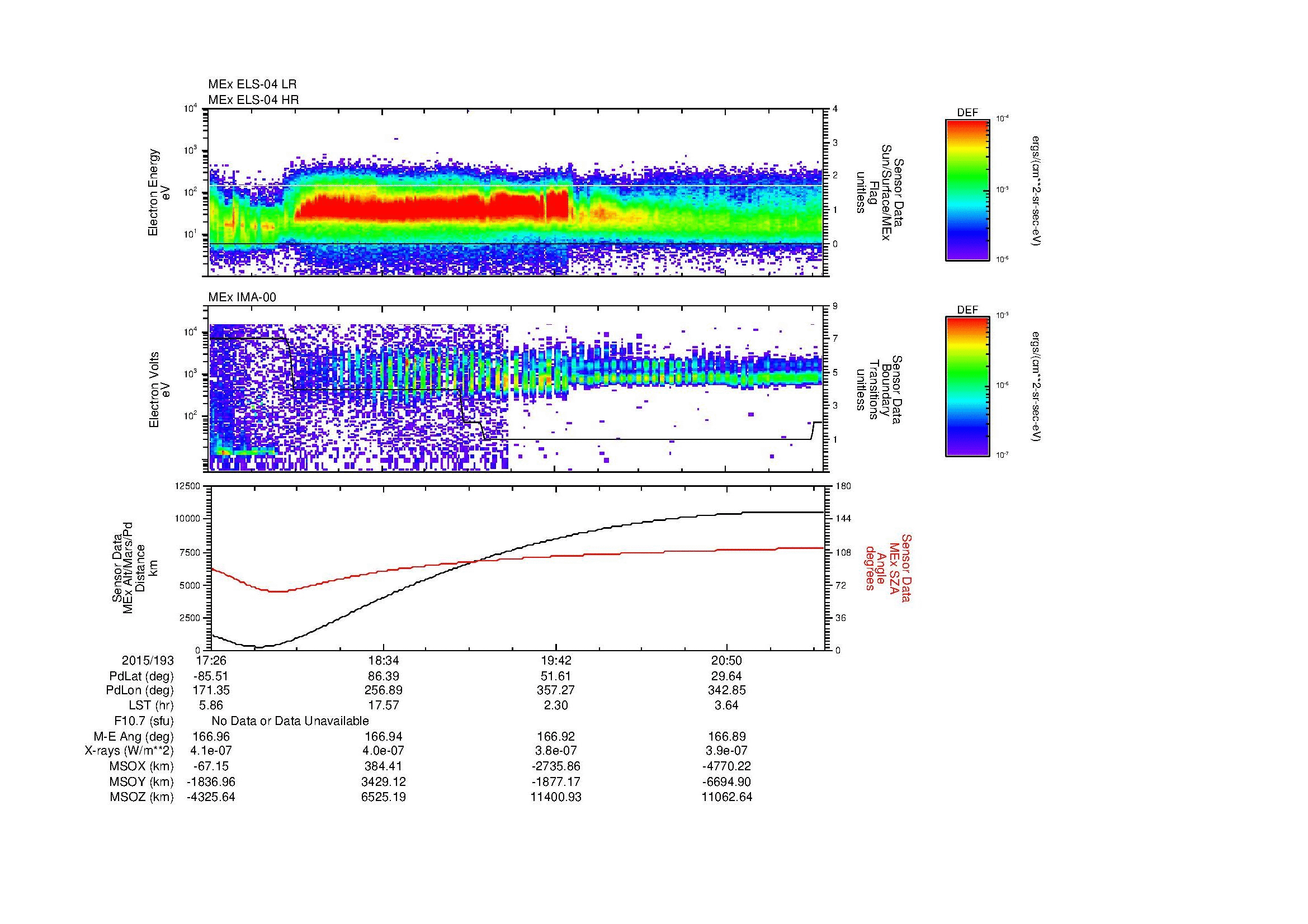Click M-E Ang value '166.89'

tap(727, 736)
